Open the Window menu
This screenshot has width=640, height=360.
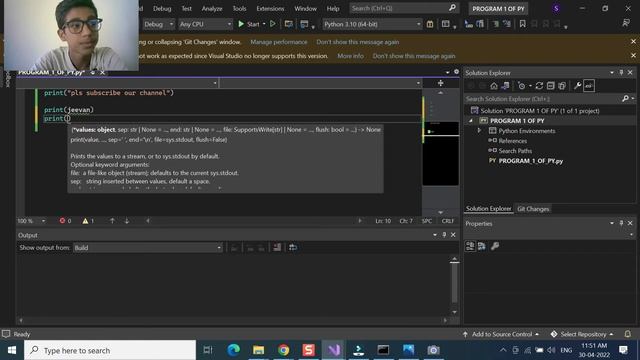pos(305,9)
